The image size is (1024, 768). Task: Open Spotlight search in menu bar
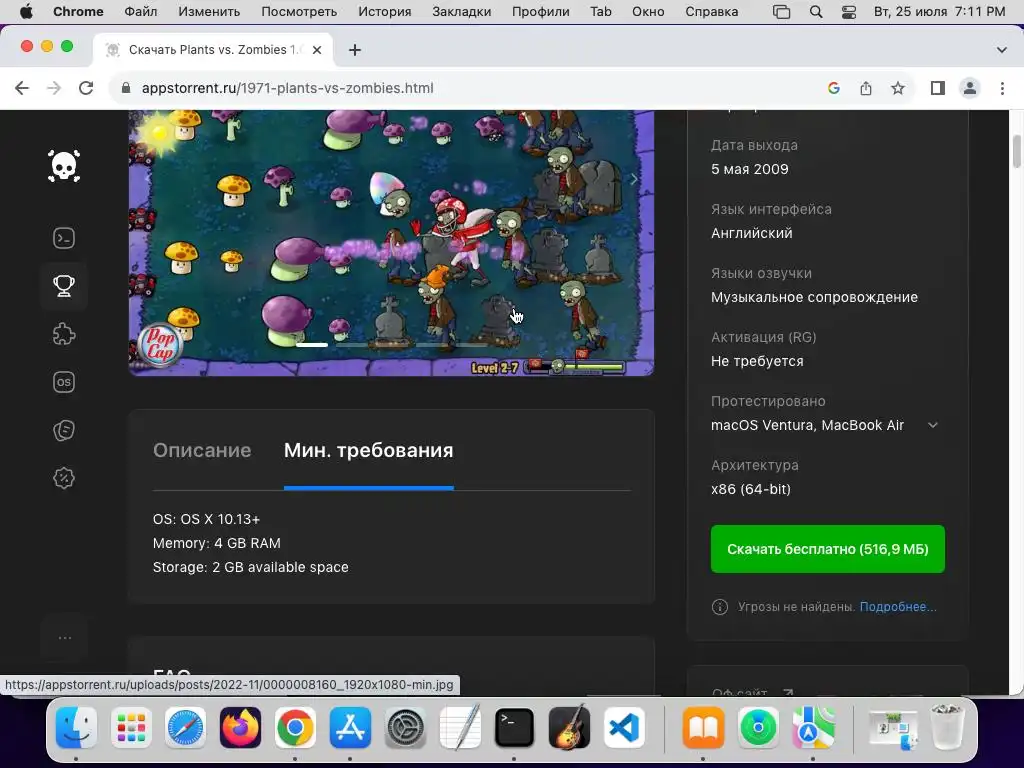(x=816, y=12)
